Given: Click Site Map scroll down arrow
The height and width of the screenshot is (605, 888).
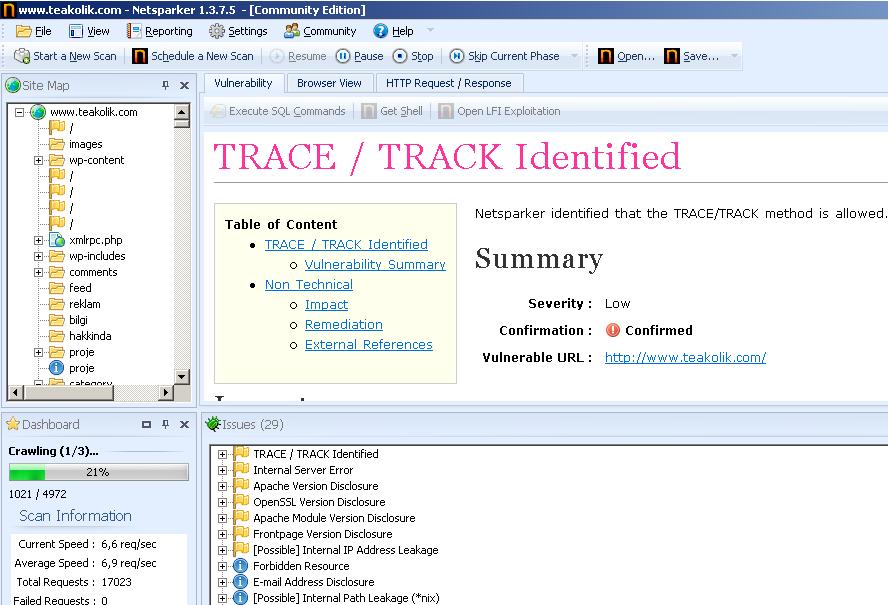Looking at the screenshot, I should point(181,377).
